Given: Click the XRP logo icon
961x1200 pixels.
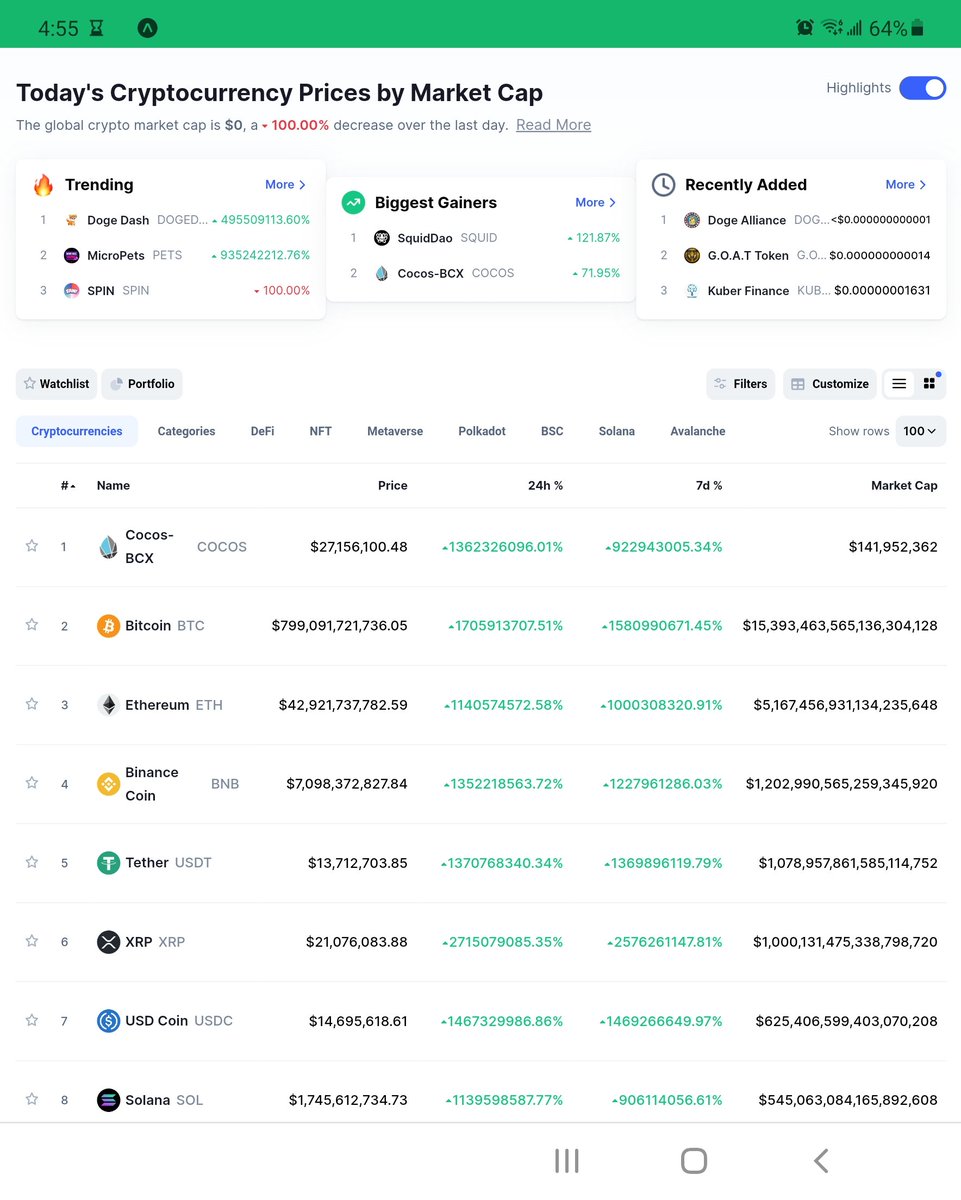Looking at the screenshot, I should coord(108,942).
